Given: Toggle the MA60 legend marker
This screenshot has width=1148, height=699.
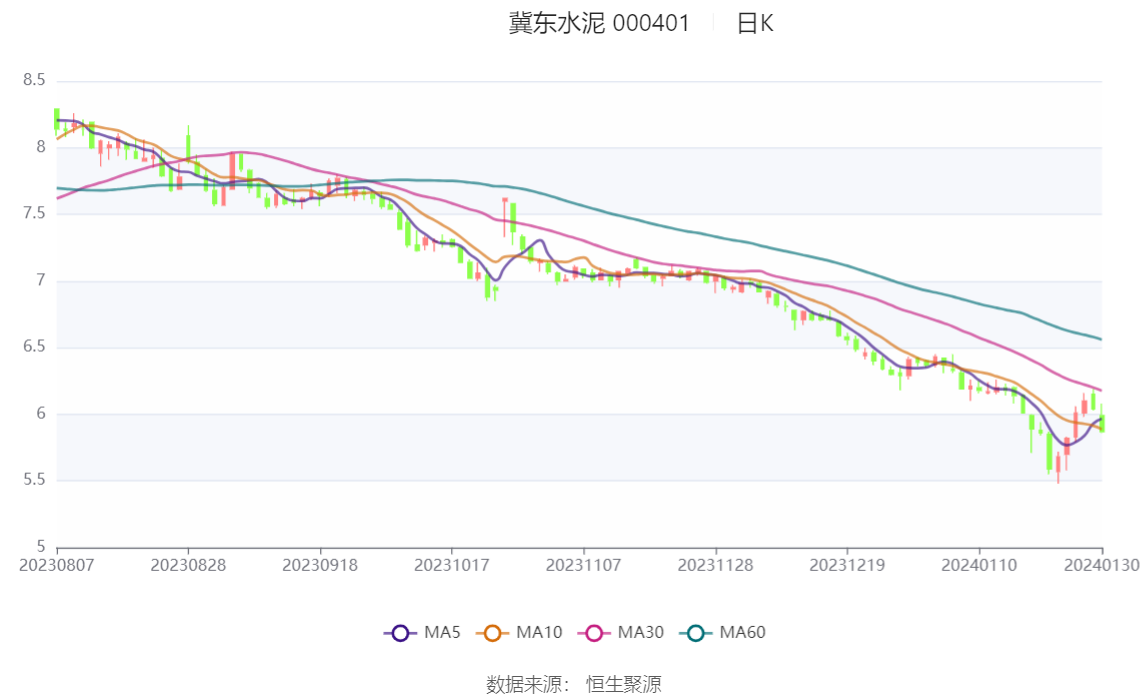Looking at the screenshot, I should pos(696,633).
